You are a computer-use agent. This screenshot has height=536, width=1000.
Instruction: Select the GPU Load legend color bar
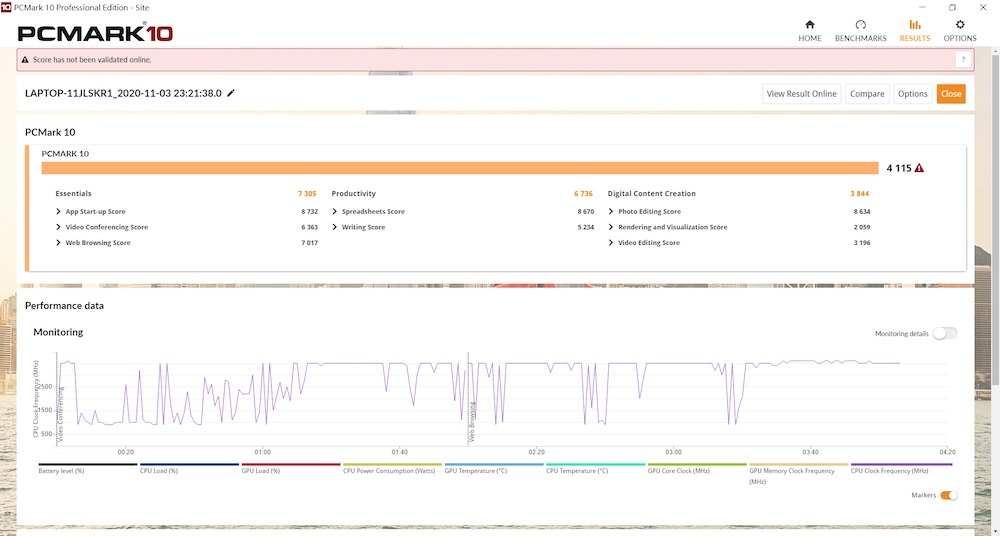(x=291, y=464)
